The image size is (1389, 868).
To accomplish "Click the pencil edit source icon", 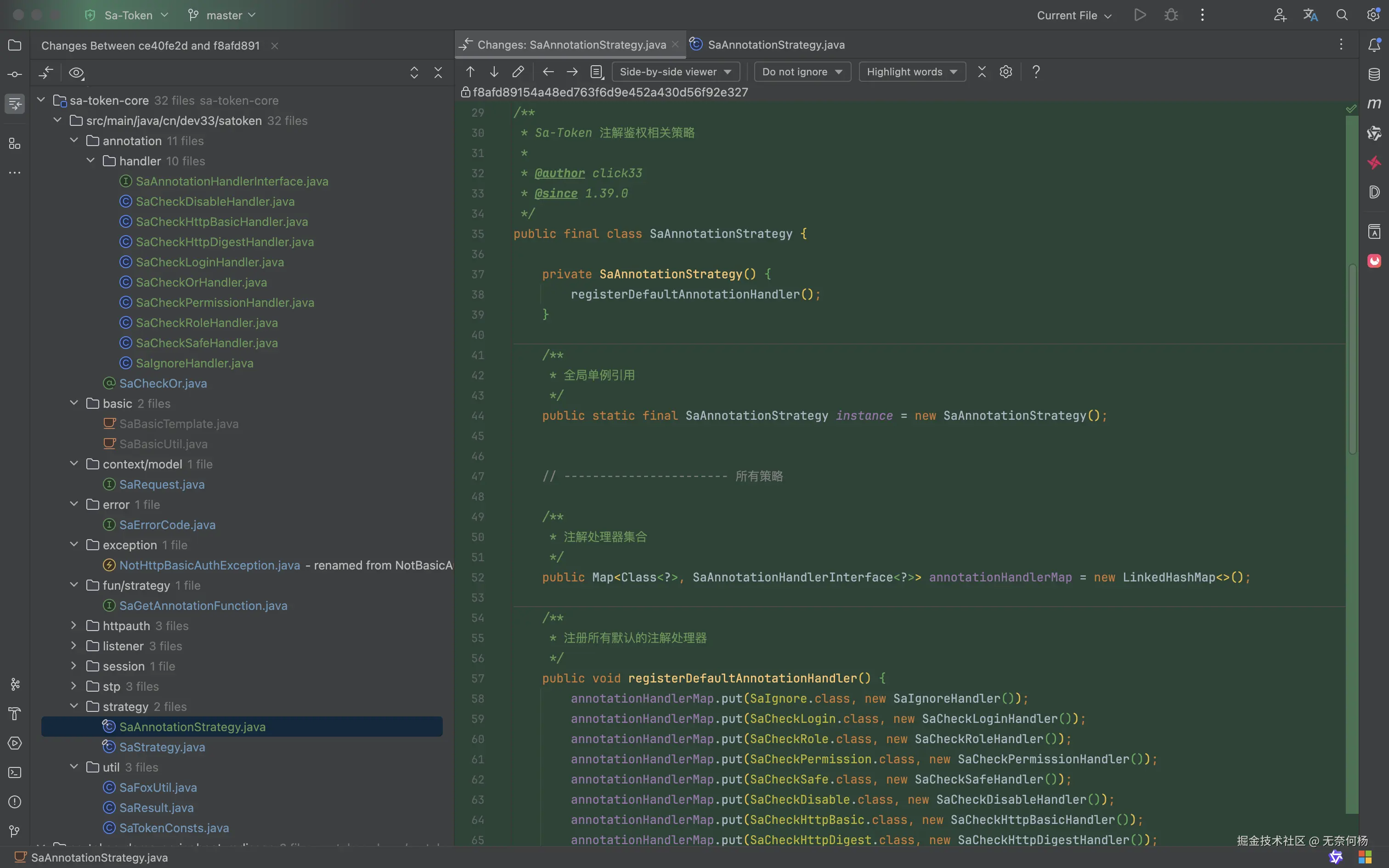I will point(518,72).
